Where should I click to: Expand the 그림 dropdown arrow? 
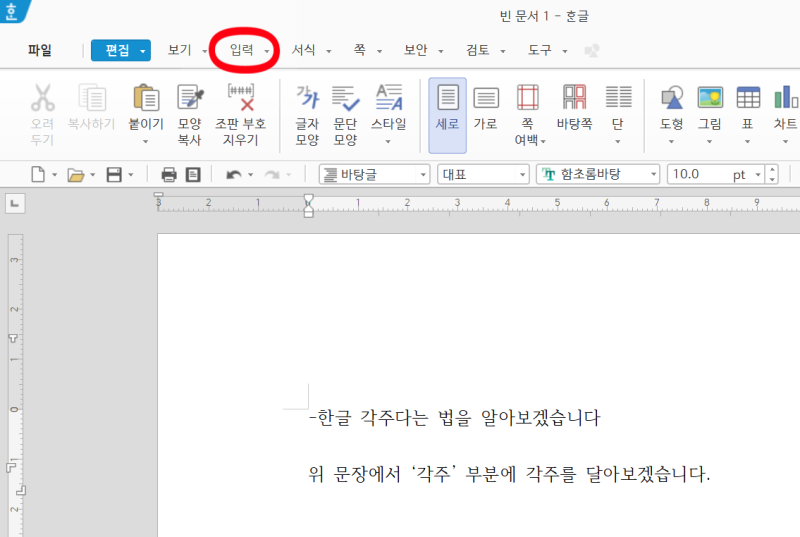(x=710, y=142)
